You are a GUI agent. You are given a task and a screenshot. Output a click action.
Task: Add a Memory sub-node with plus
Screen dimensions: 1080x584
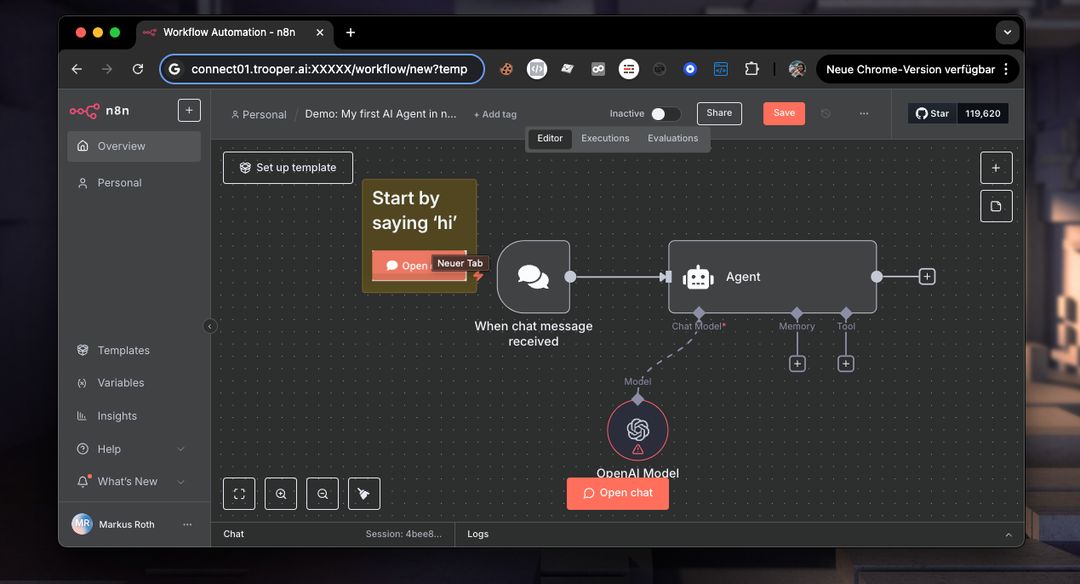(x=797, y=364)
